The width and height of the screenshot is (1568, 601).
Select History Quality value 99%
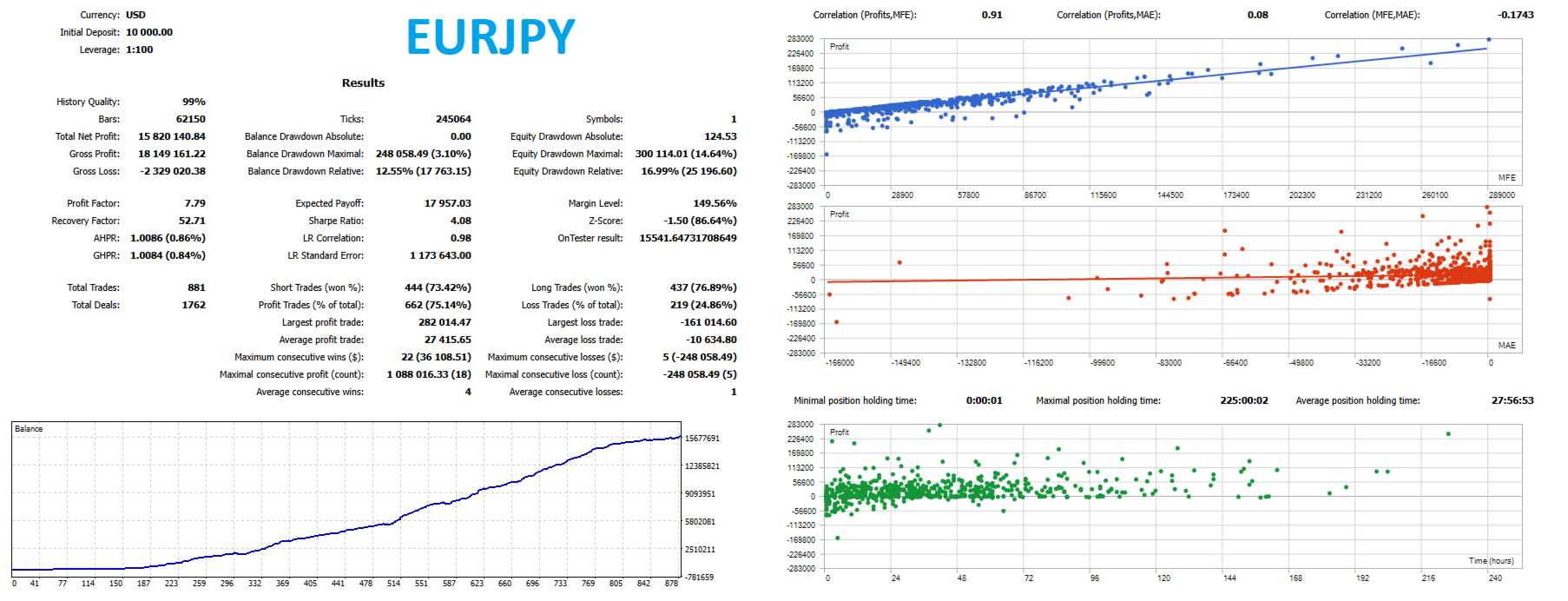coord(194,102)
